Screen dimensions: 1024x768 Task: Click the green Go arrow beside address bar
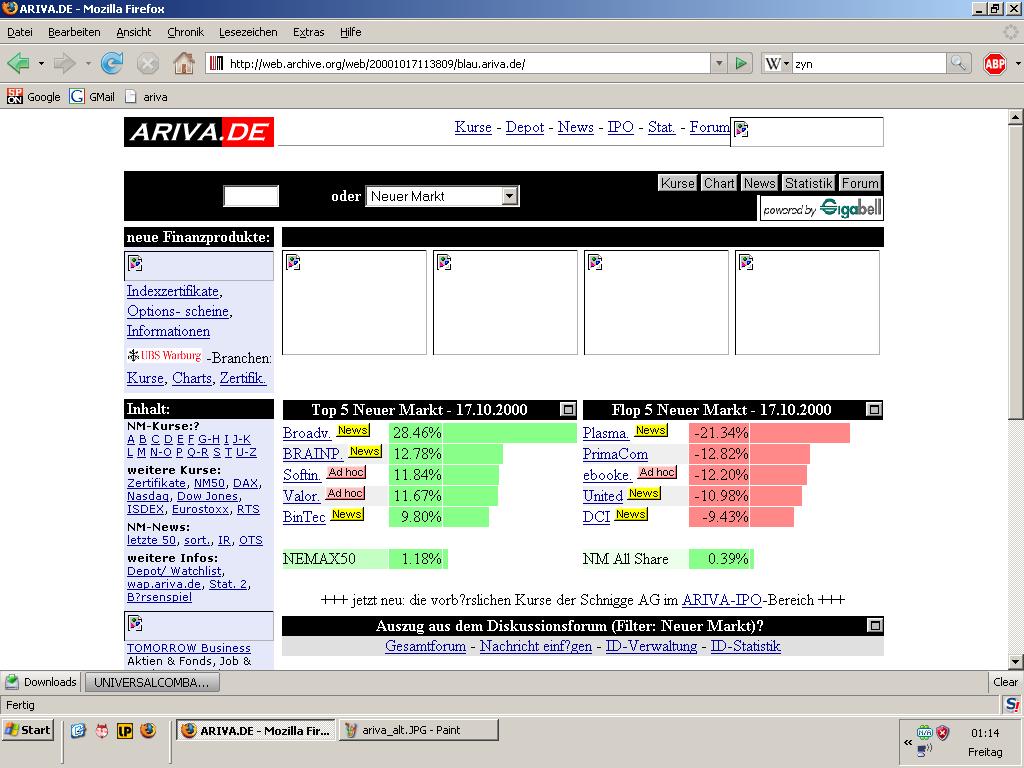point(741,63)
